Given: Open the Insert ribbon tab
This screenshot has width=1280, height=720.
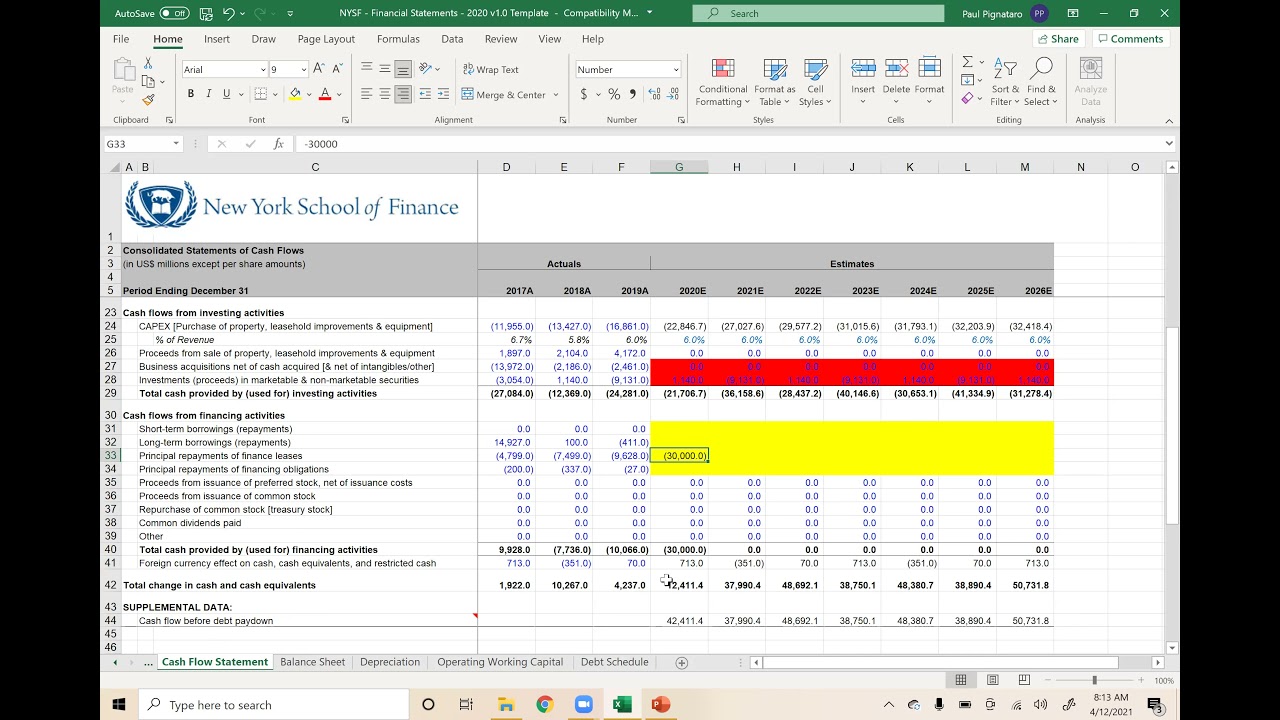Looking at the screenshot, I should tap(217, 39).
